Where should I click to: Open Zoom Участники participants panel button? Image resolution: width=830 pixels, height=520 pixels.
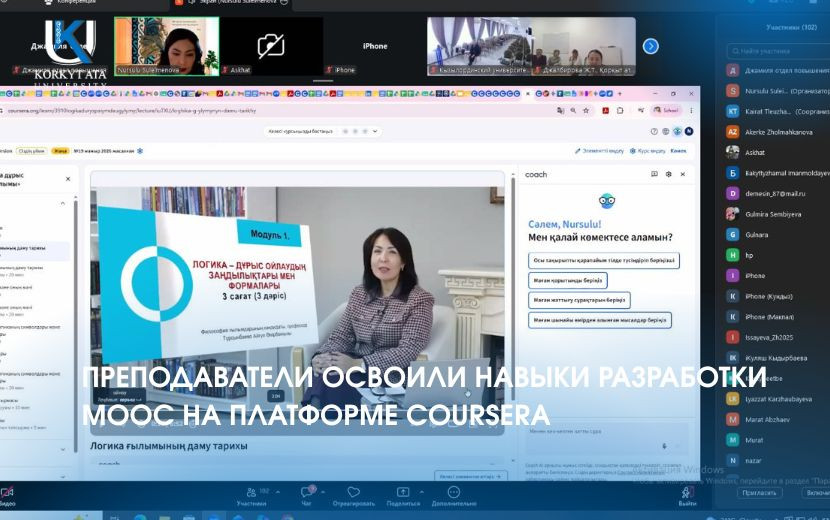[x=252, y=497]
